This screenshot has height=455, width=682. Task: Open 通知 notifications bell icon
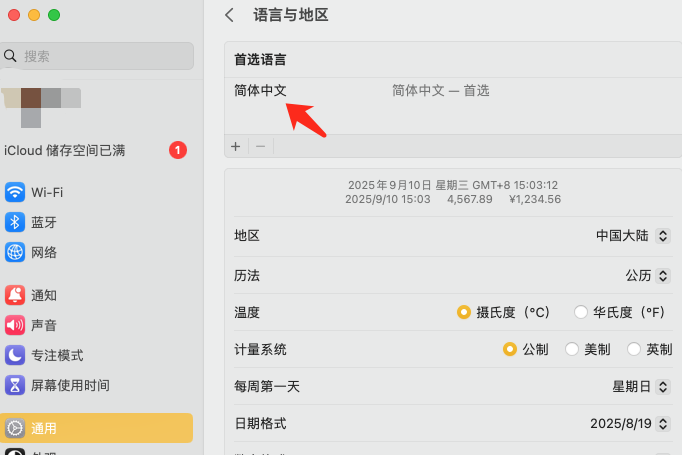(15, 295)
